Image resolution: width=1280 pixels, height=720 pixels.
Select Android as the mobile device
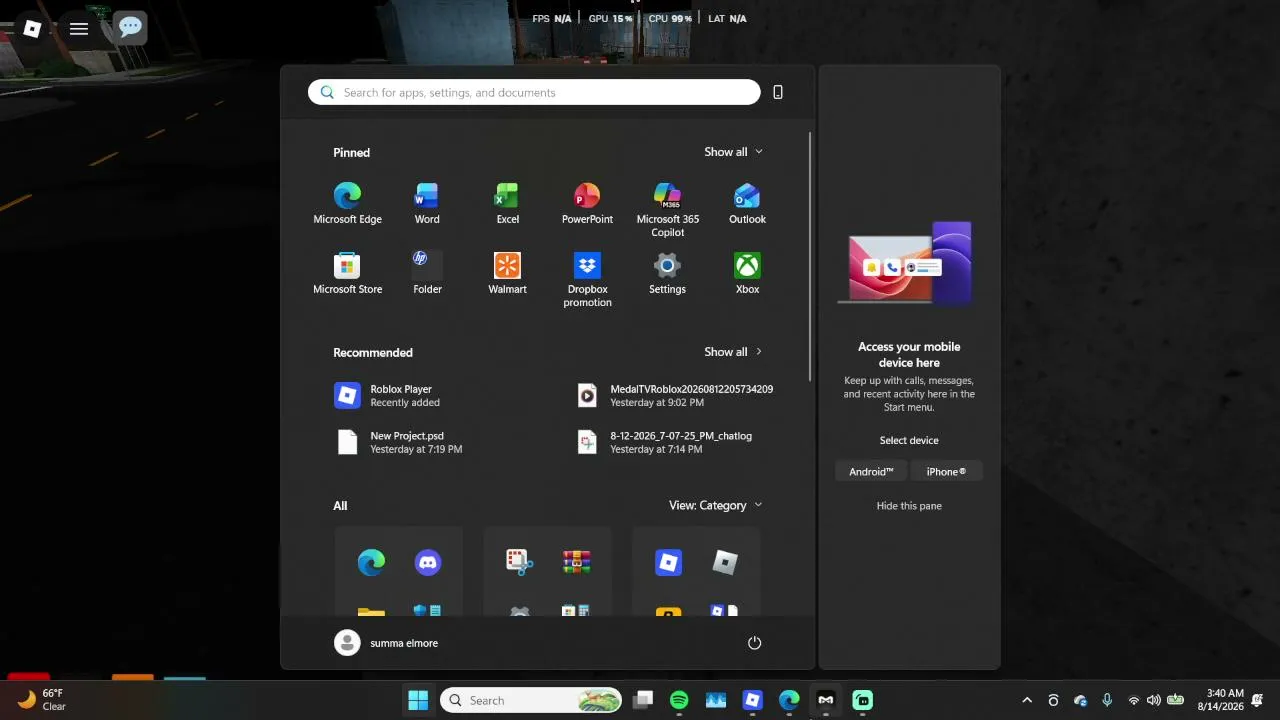[871, 471]
